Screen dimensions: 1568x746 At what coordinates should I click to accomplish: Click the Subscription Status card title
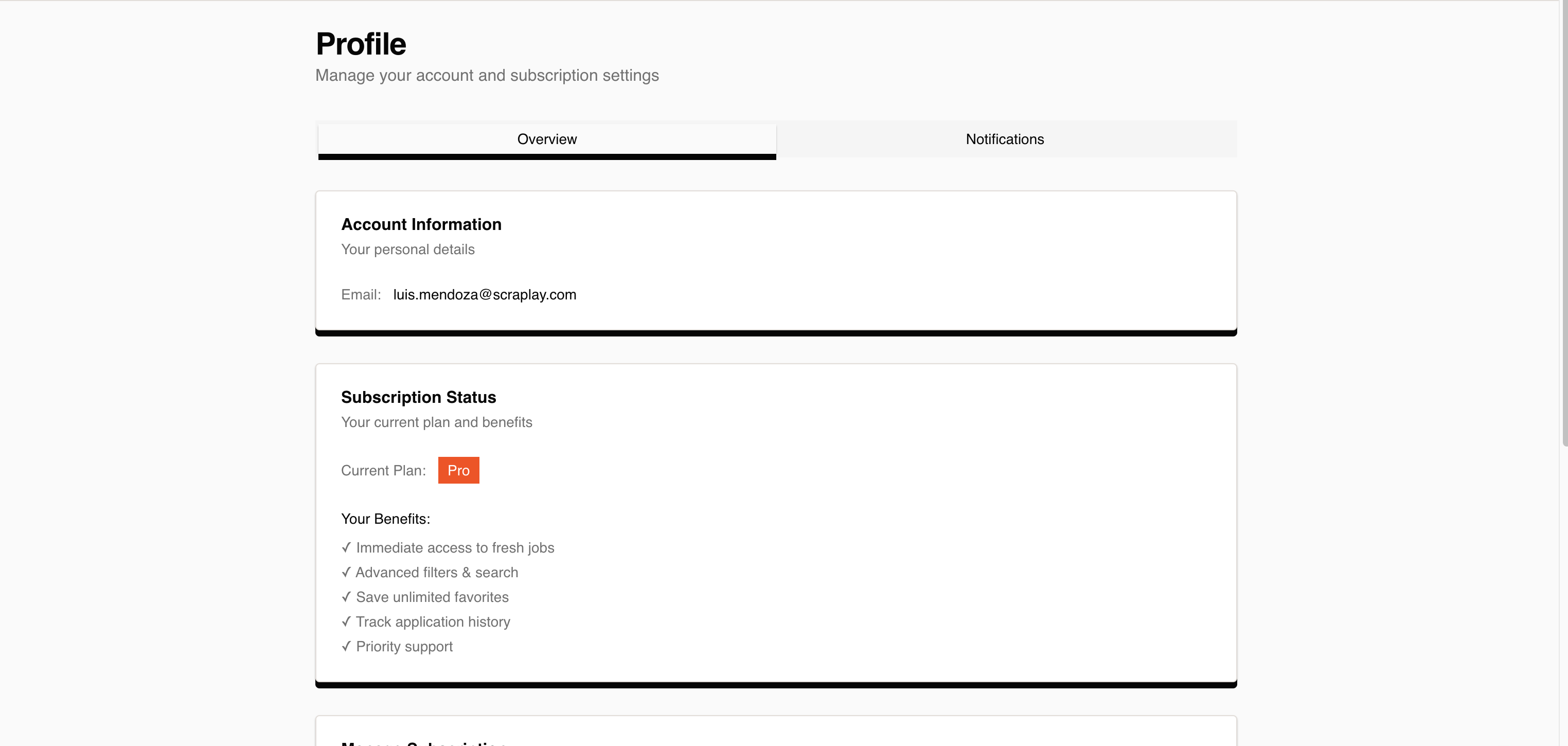[x=418, y=397]
